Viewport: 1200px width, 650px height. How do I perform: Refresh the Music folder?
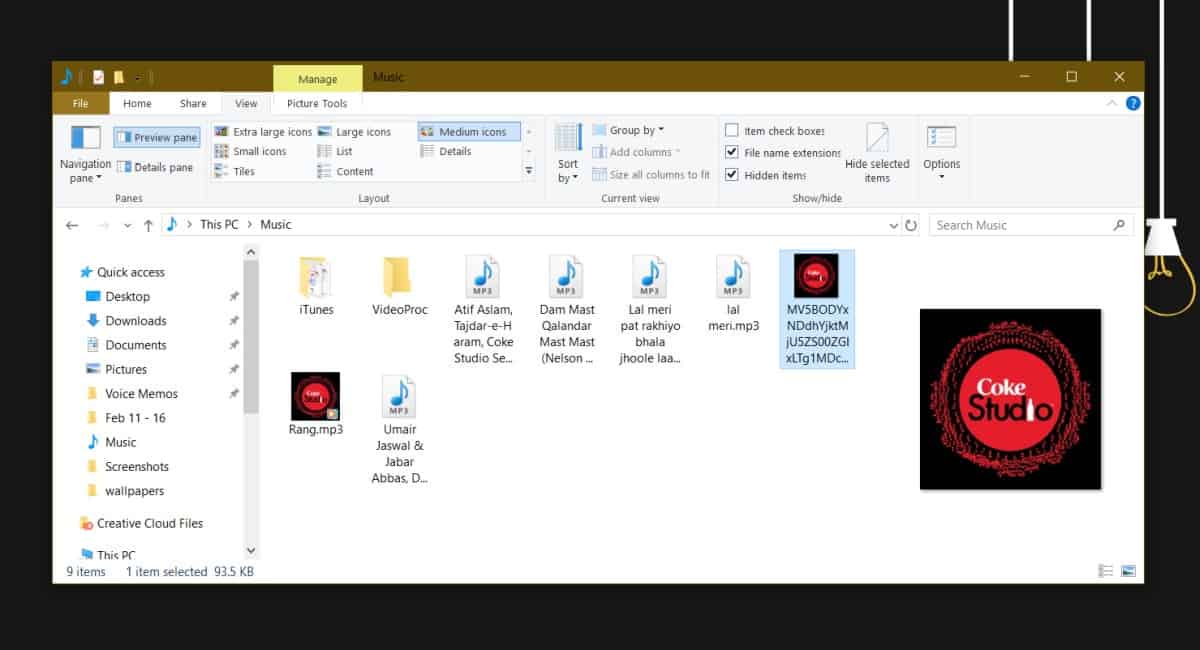911,226
